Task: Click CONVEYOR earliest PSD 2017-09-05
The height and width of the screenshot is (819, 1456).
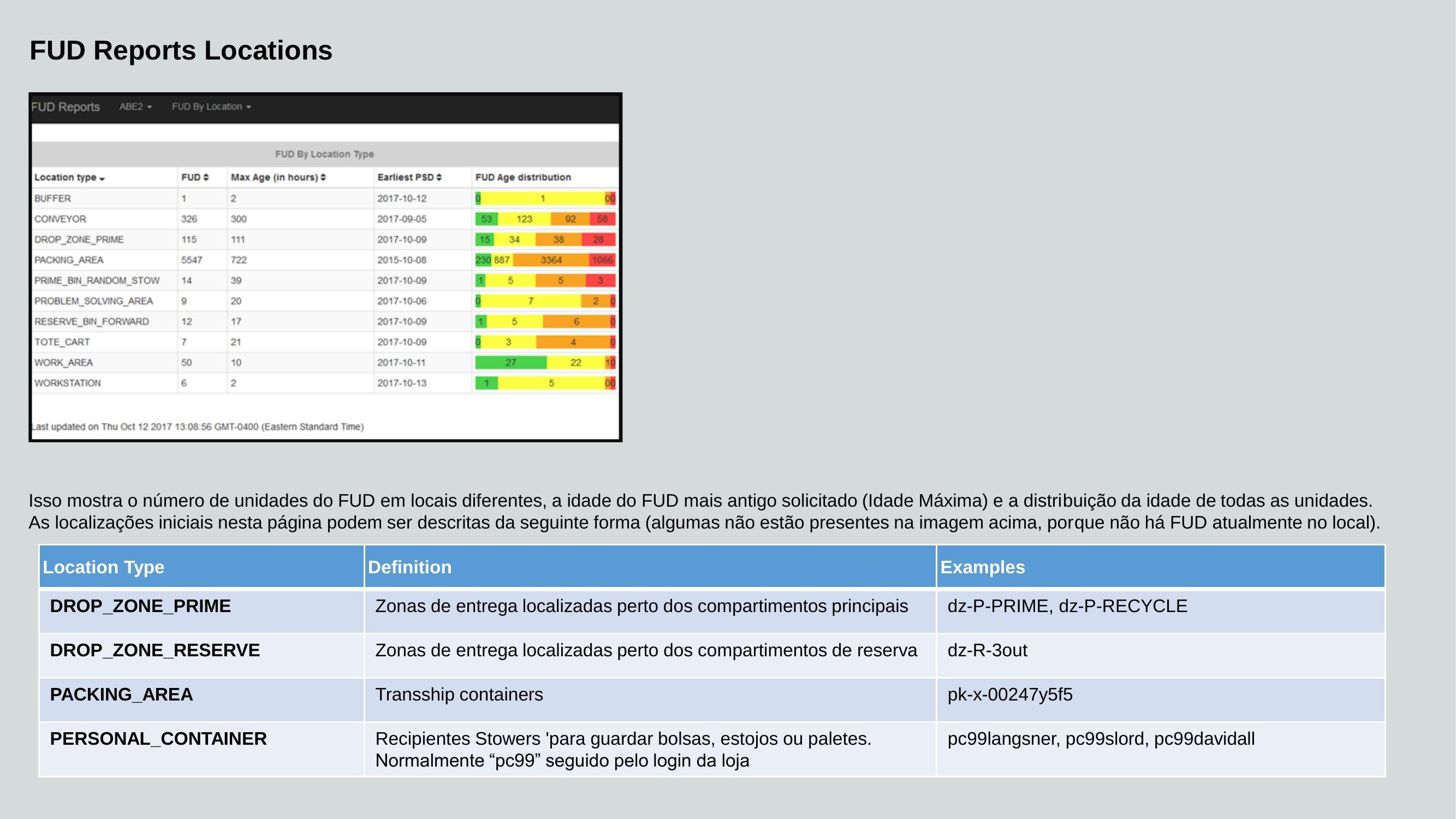Action: click(x=402, y=219)
